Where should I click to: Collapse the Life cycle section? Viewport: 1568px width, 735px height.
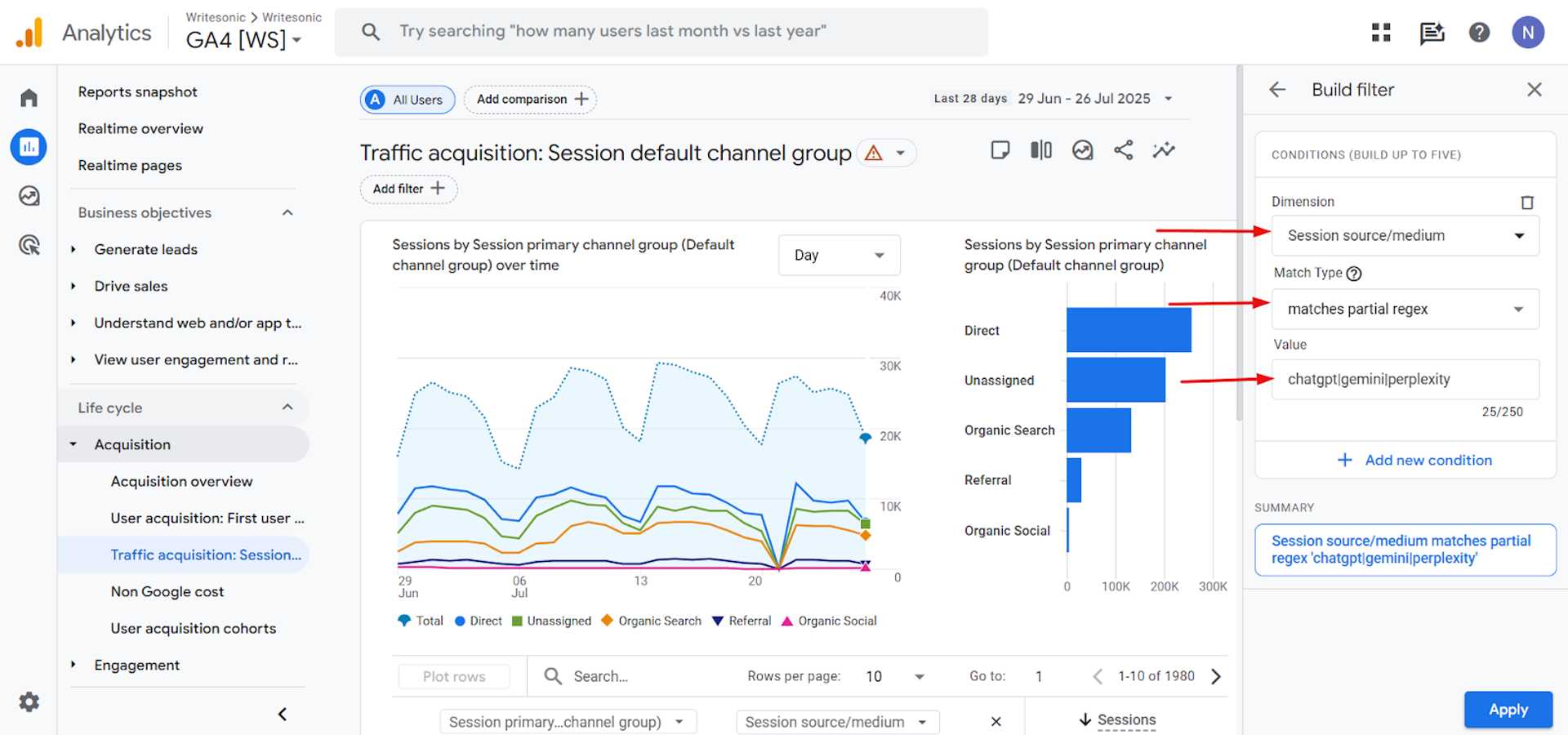tap(287, 408)
